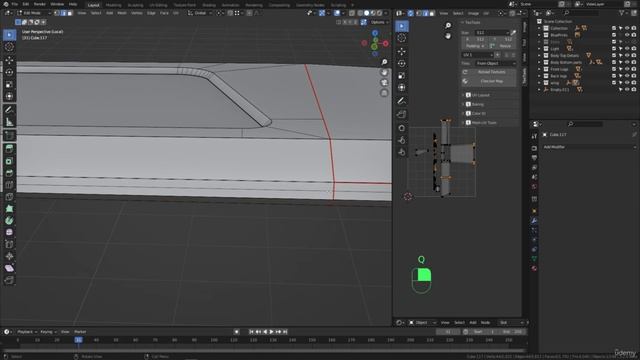Viewport: 640px width, 360px height.
Task: Open the From Object dropdown
Action: (x=496, y=63)
